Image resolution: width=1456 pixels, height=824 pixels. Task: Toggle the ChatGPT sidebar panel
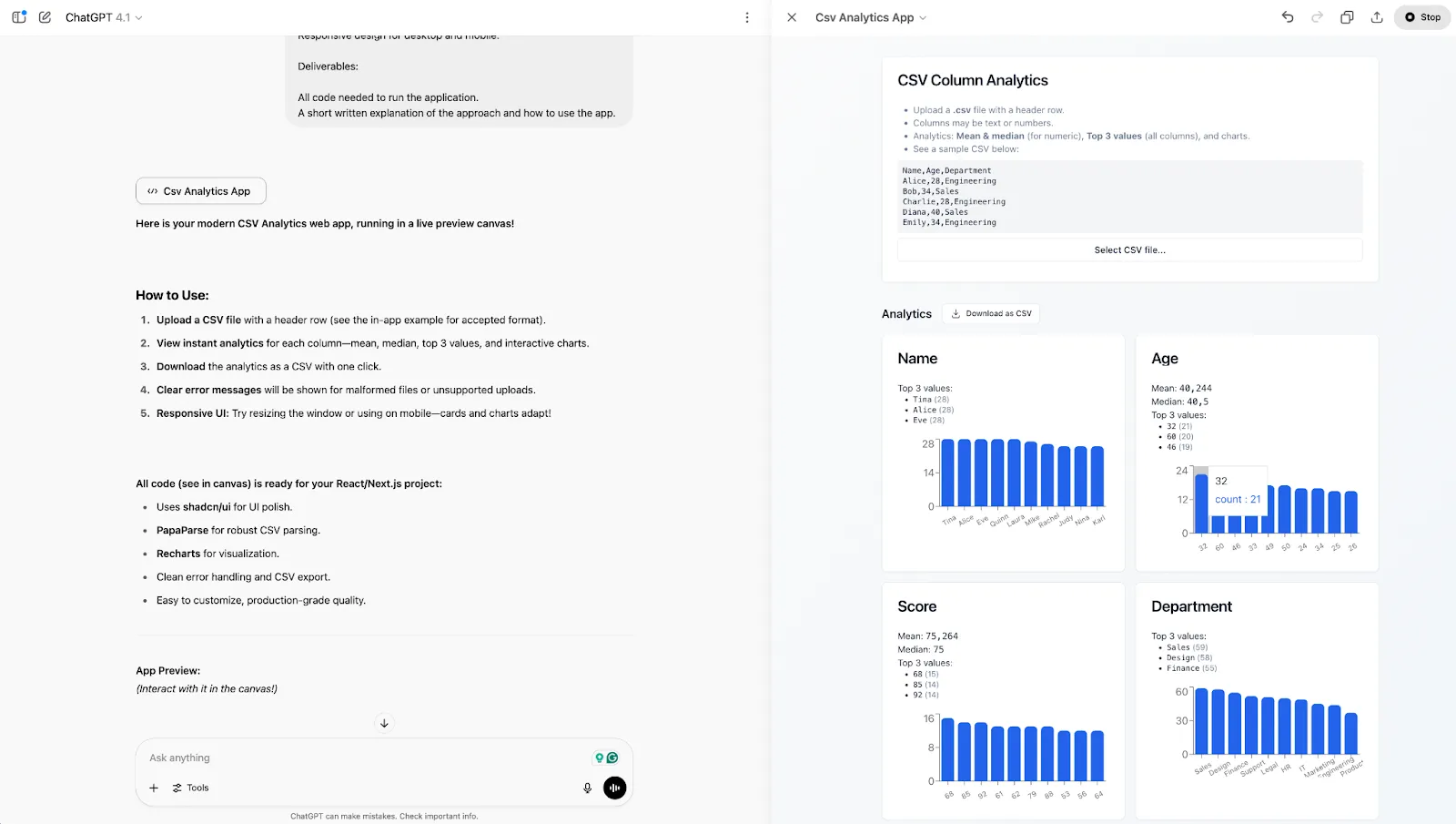(19, 17)
